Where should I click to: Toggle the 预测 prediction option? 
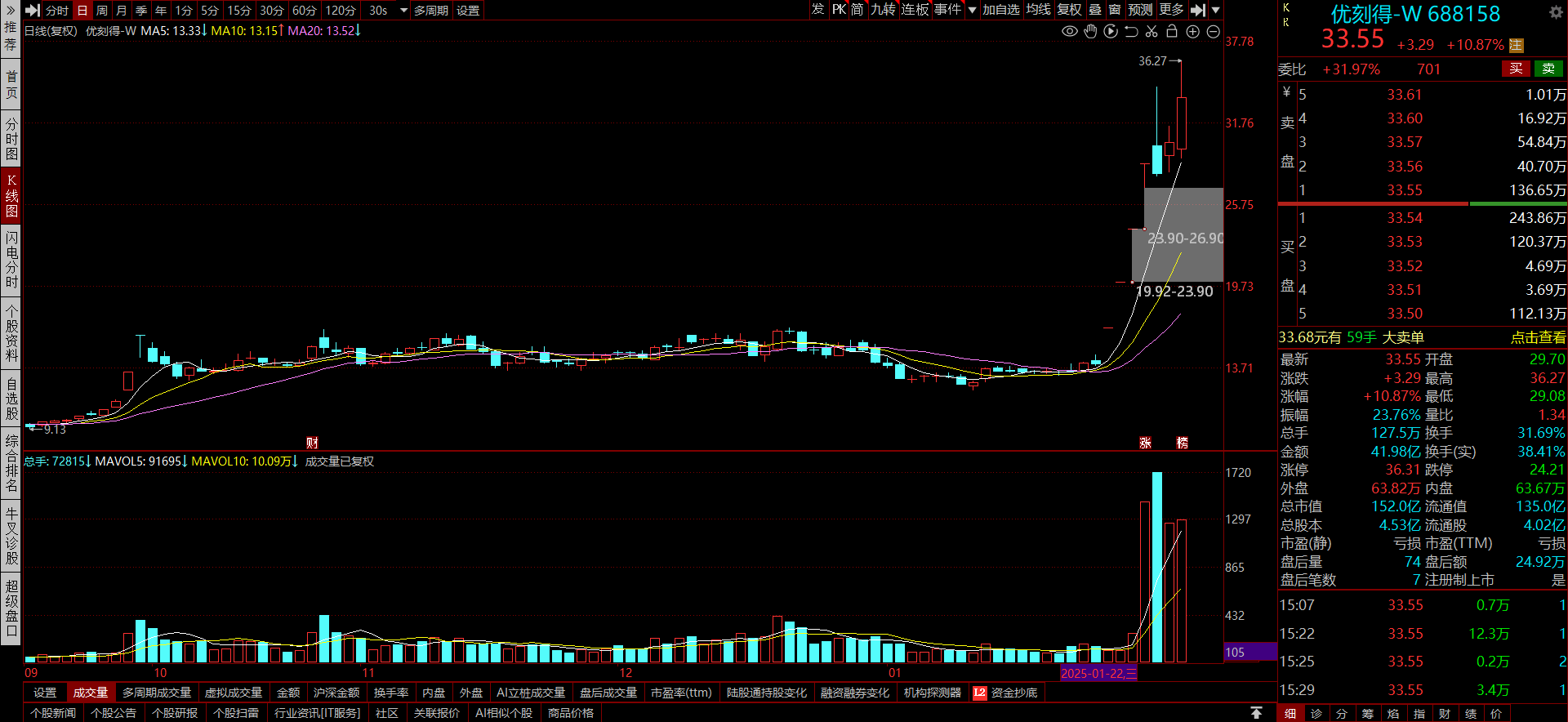(x=1140, y=10)
